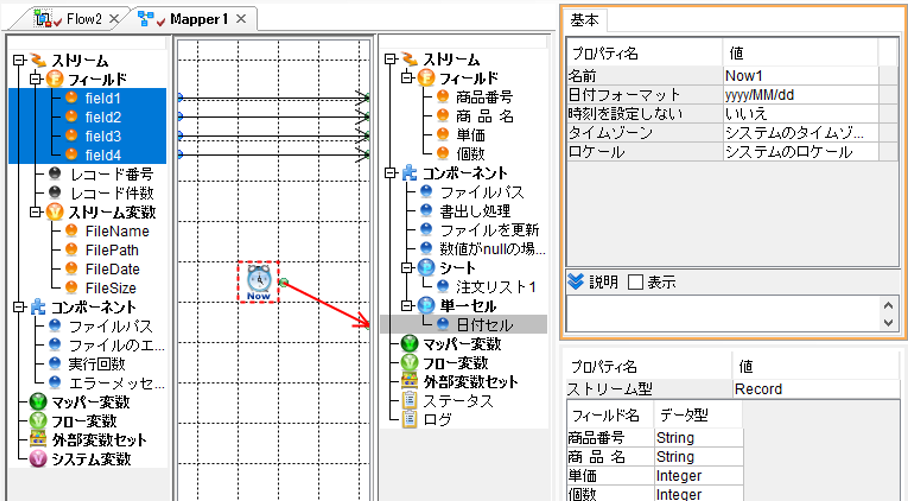
Task: Click the right フロー変数 green icon
Action: [x=409, y=363]
